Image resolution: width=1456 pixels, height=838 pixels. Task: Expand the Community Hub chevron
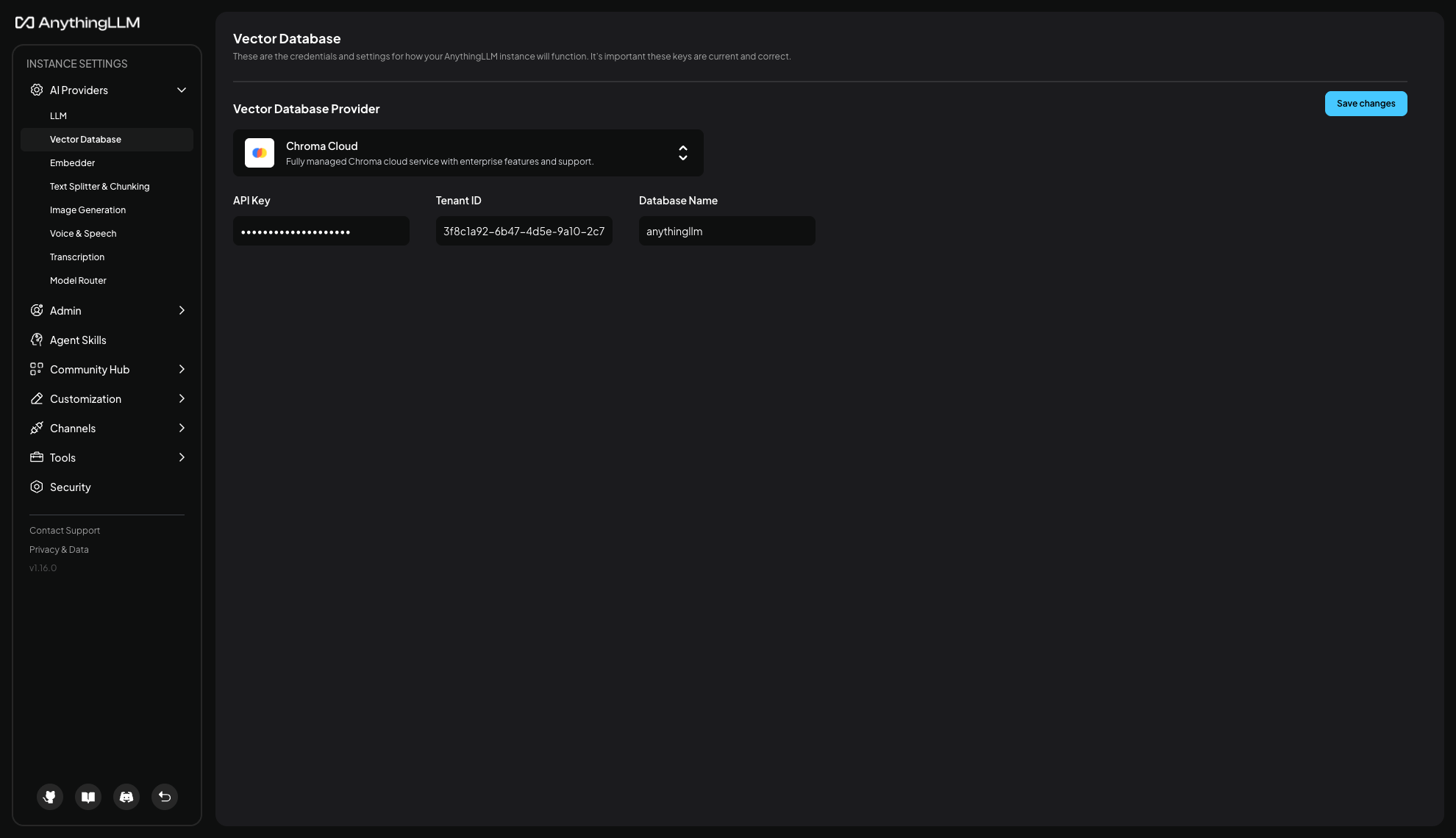182,369
